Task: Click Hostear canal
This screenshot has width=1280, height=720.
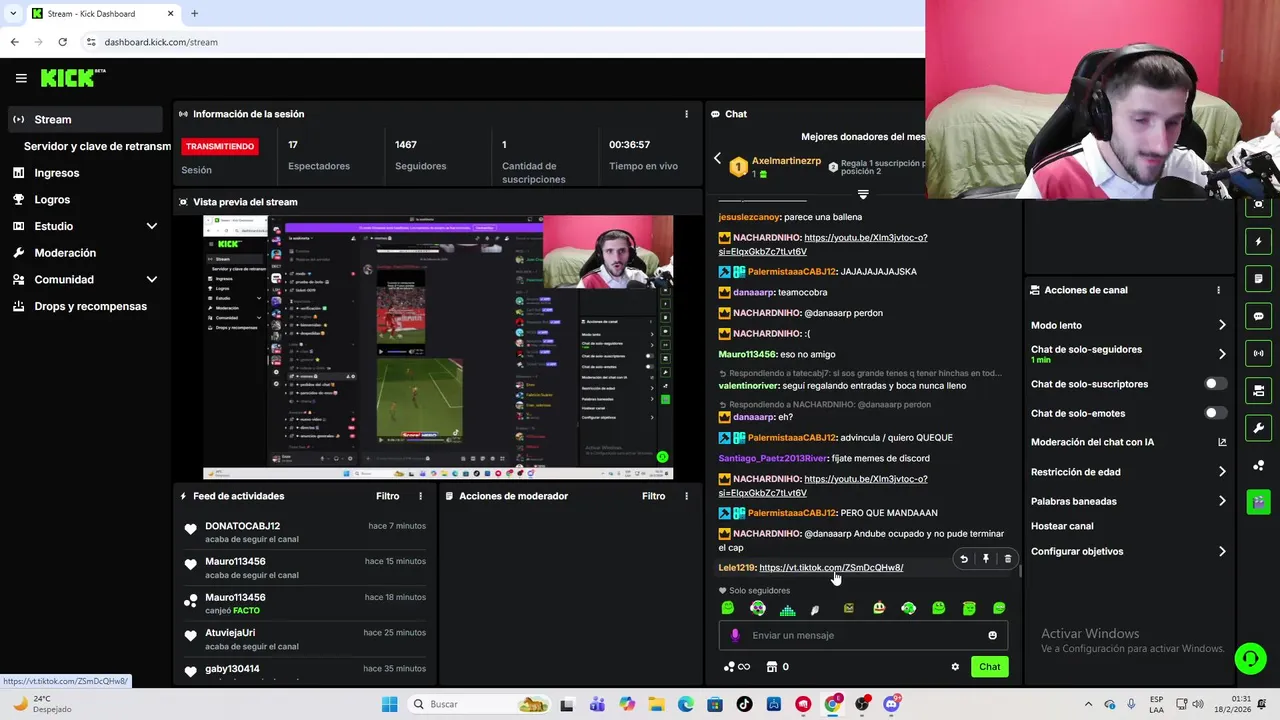Action: (1062, 526)
